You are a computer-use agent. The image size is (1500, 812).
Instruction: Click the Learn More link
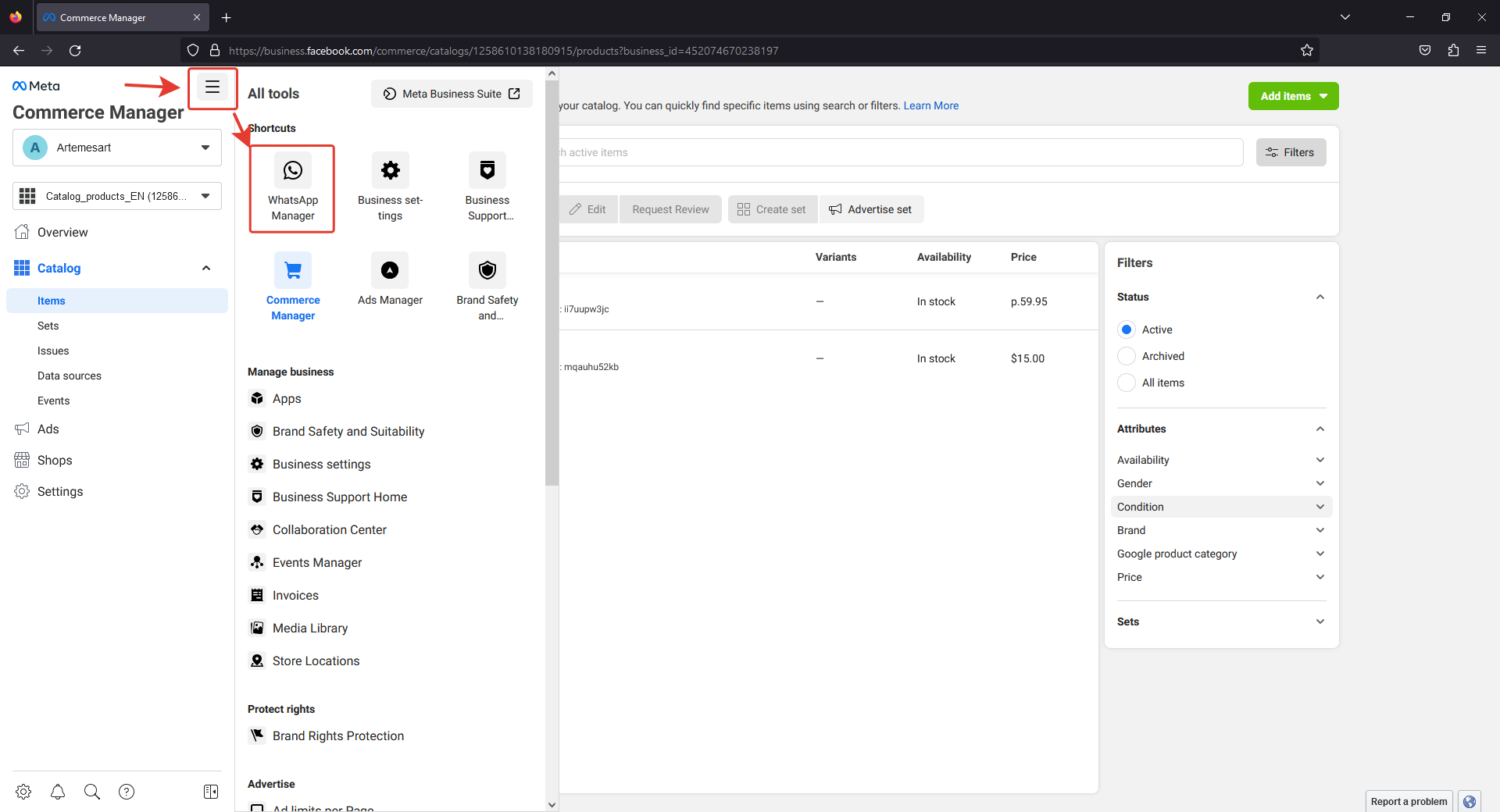(x=931, y=105)
